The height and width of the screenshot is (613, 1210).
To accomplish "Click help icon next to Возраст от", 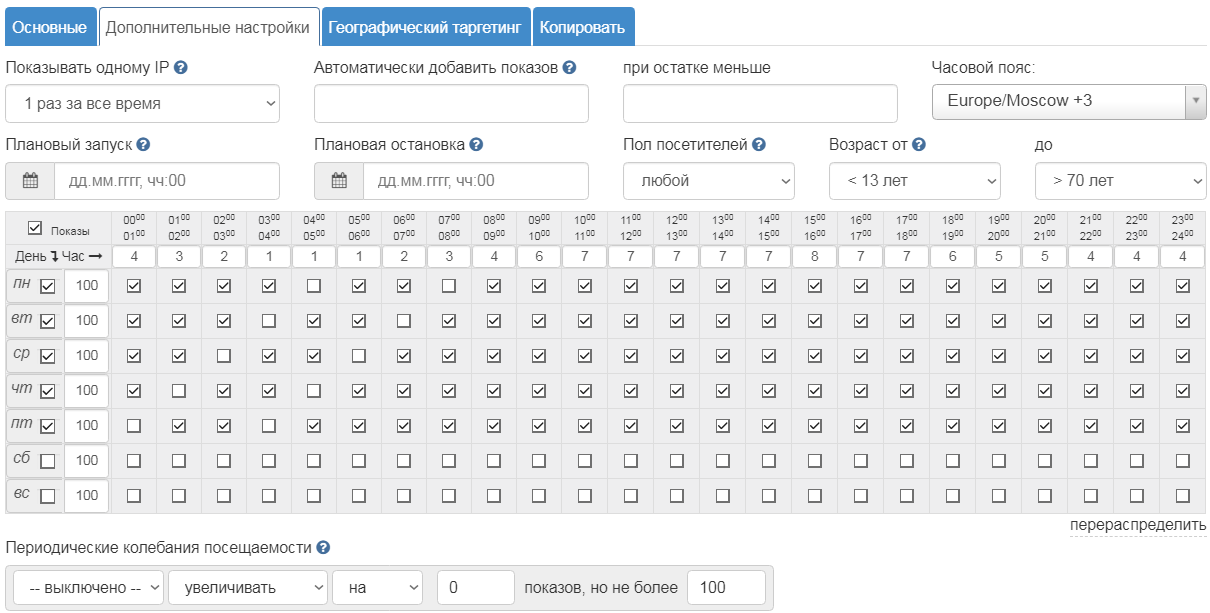I will point(918,145).
